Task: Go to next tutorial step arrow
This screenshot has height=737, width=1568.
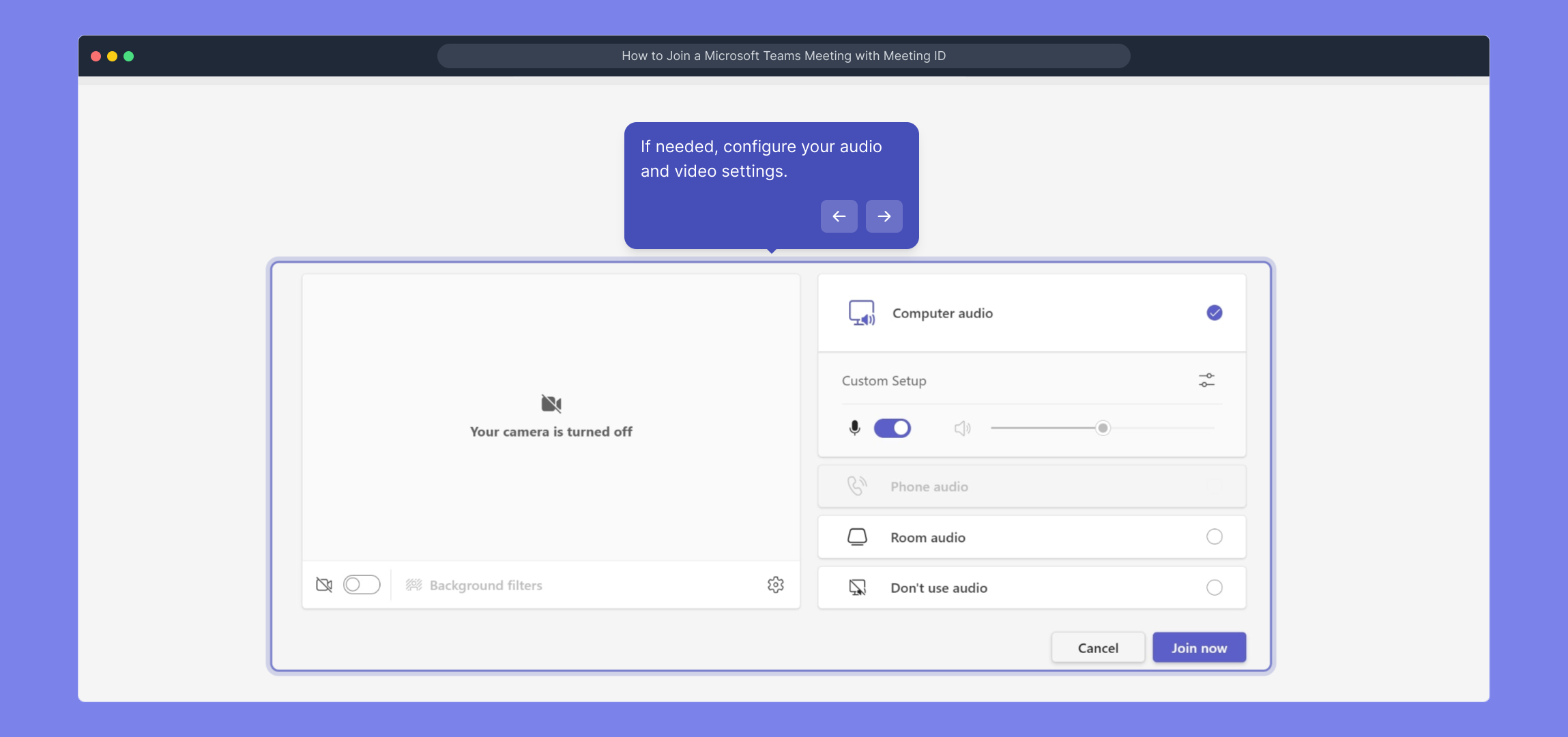Action: (x=884, y=216)
